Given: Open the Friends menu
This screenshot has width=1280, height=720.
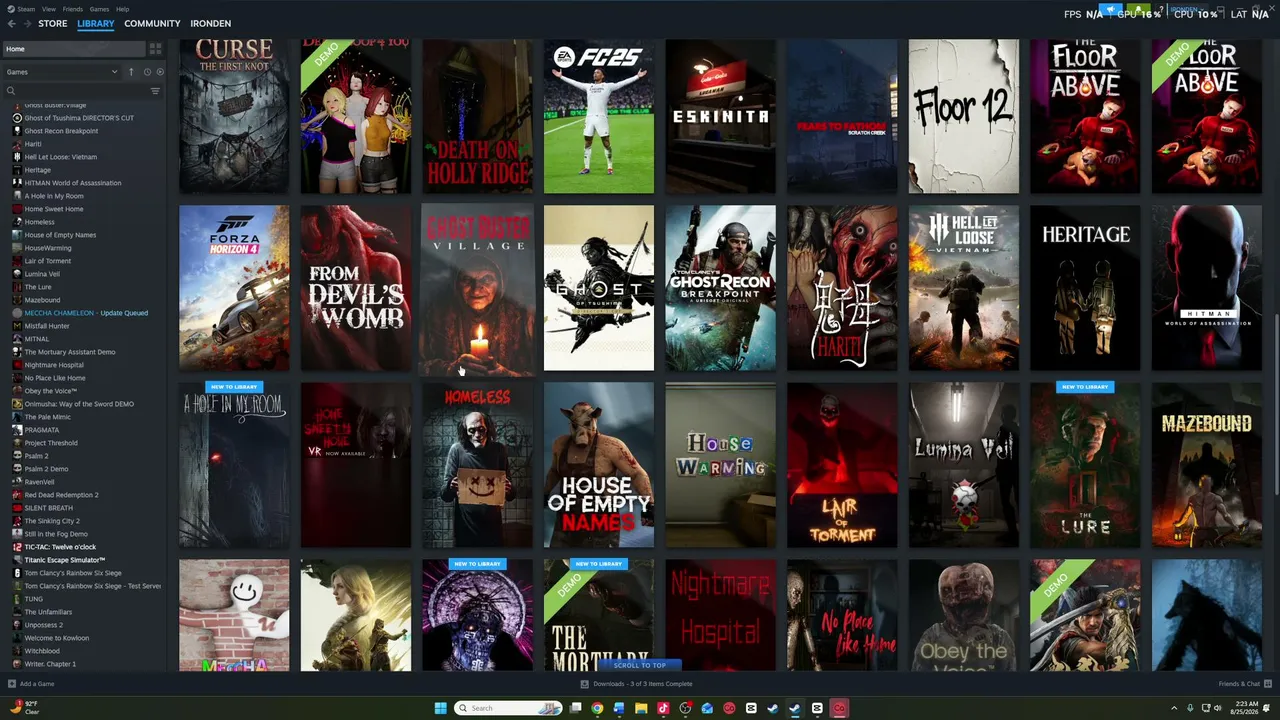Looking at the screenshot, I should point(73,9).
